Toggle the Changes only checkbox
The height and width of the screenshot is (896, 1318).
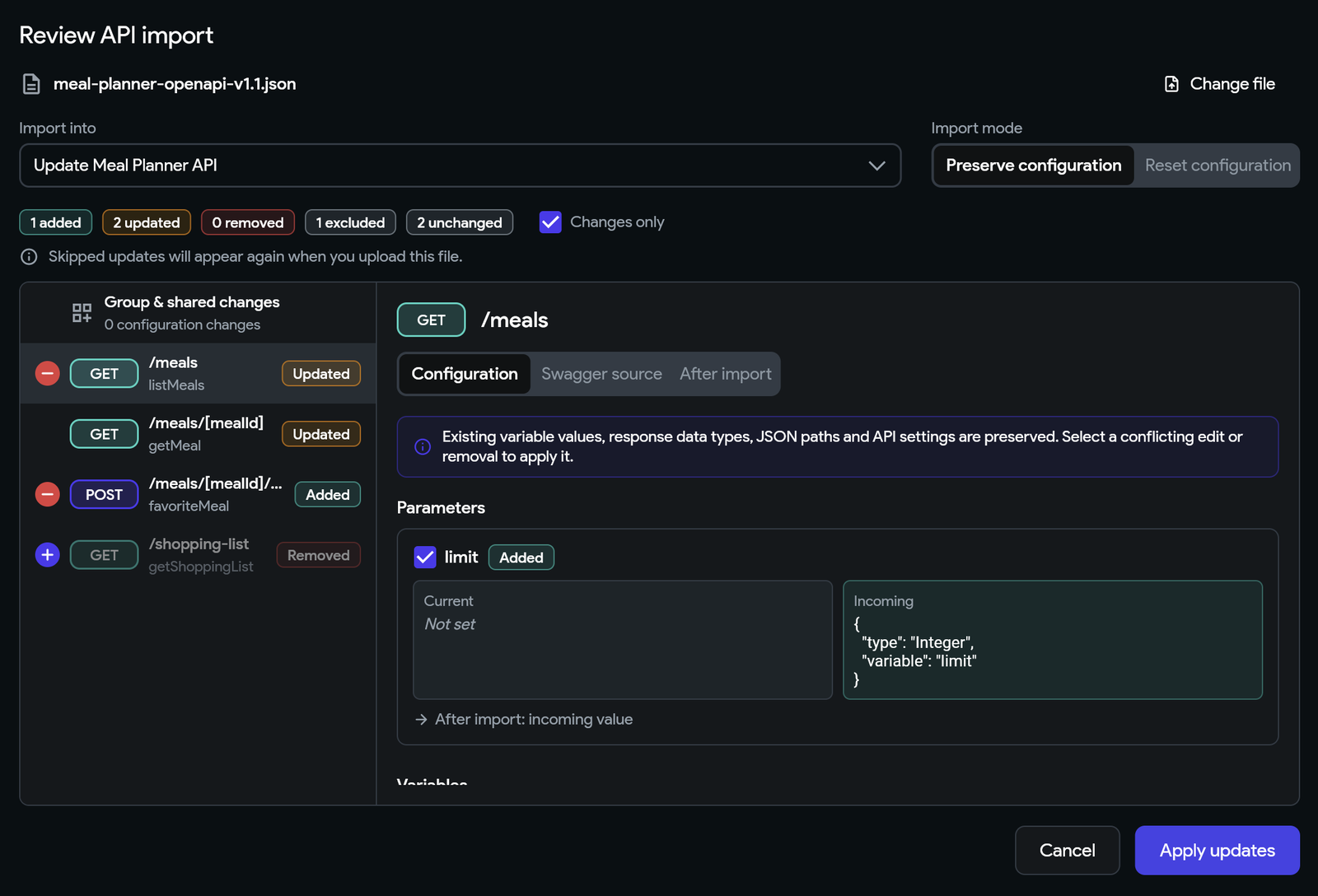coord(550,222)
